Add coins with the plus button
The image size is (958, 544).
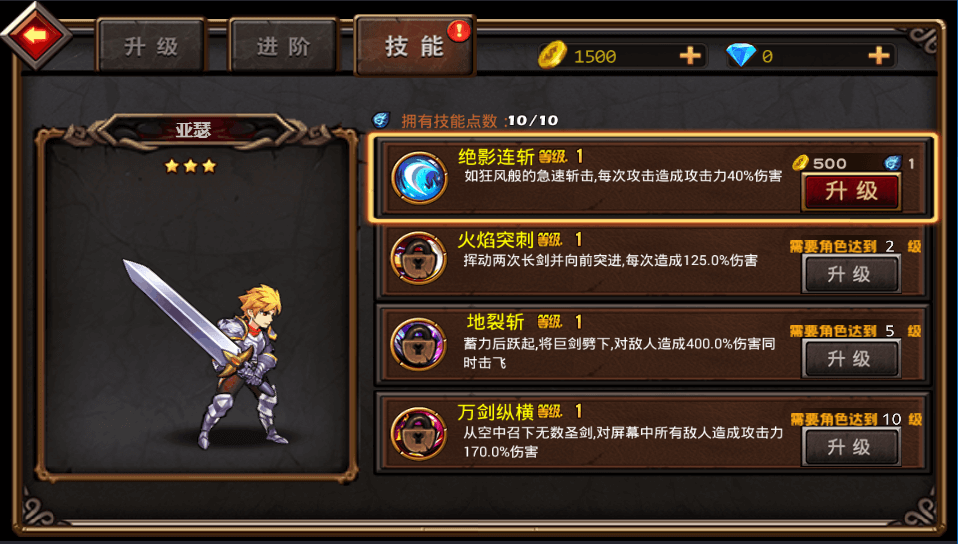pyautogui.click(x=690, y=56)
